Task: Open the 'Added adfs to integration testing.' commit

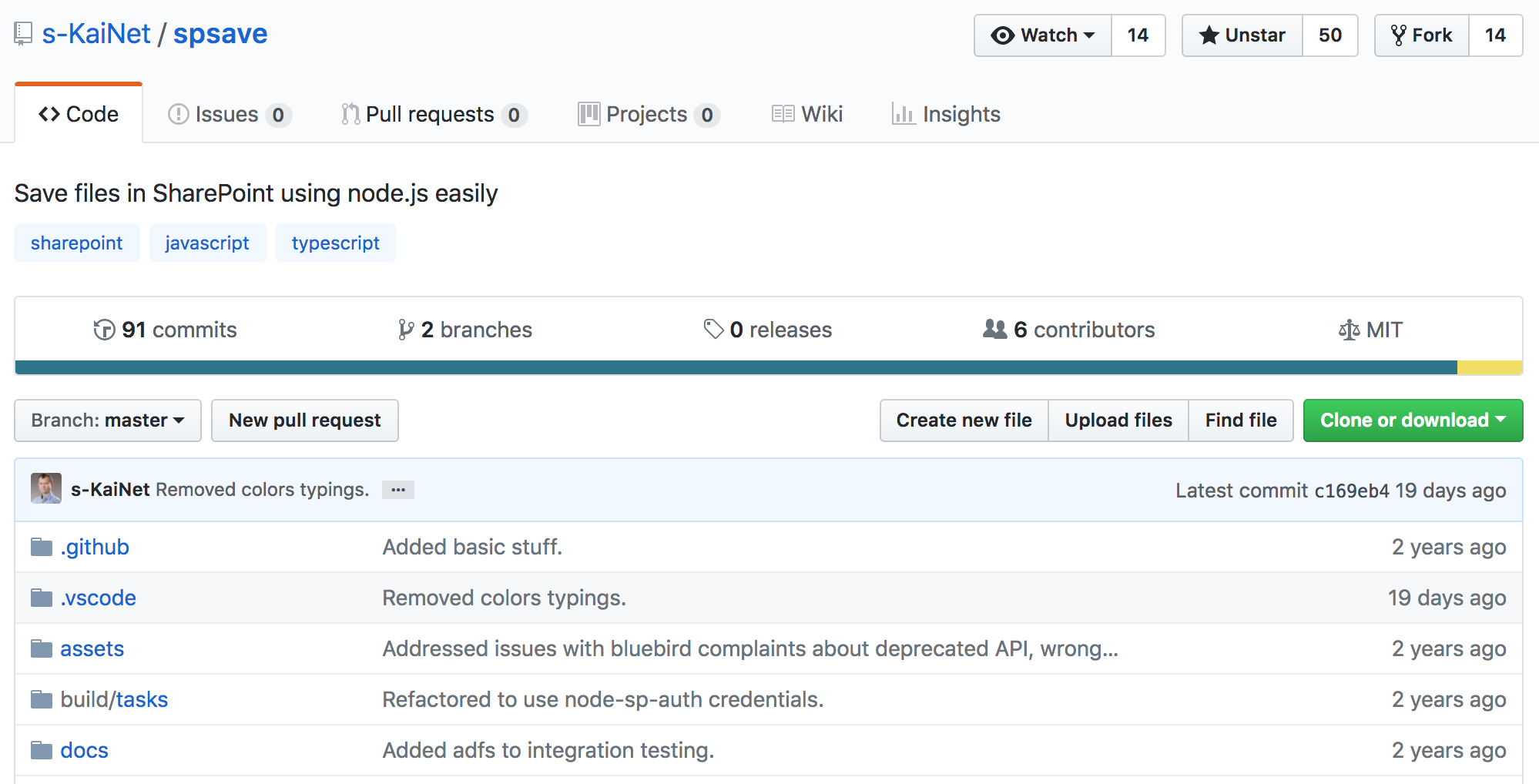Action: tap(548, 750)
